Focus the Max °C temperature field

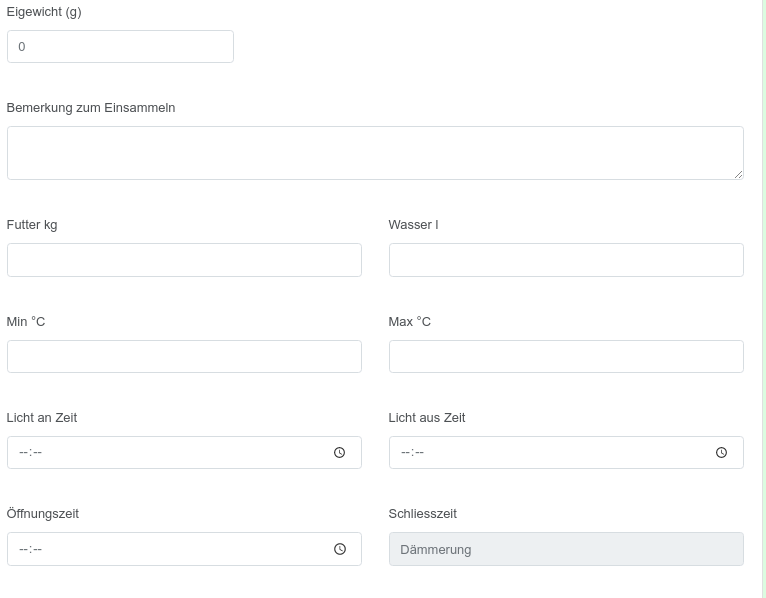point(566,357)
